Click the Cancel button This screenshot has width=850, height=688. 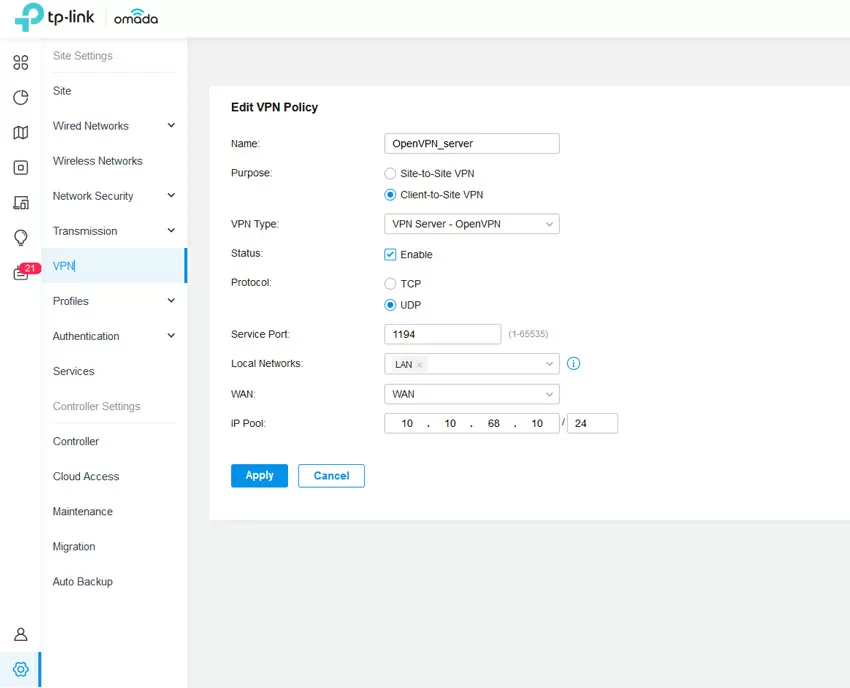(331, 476)
